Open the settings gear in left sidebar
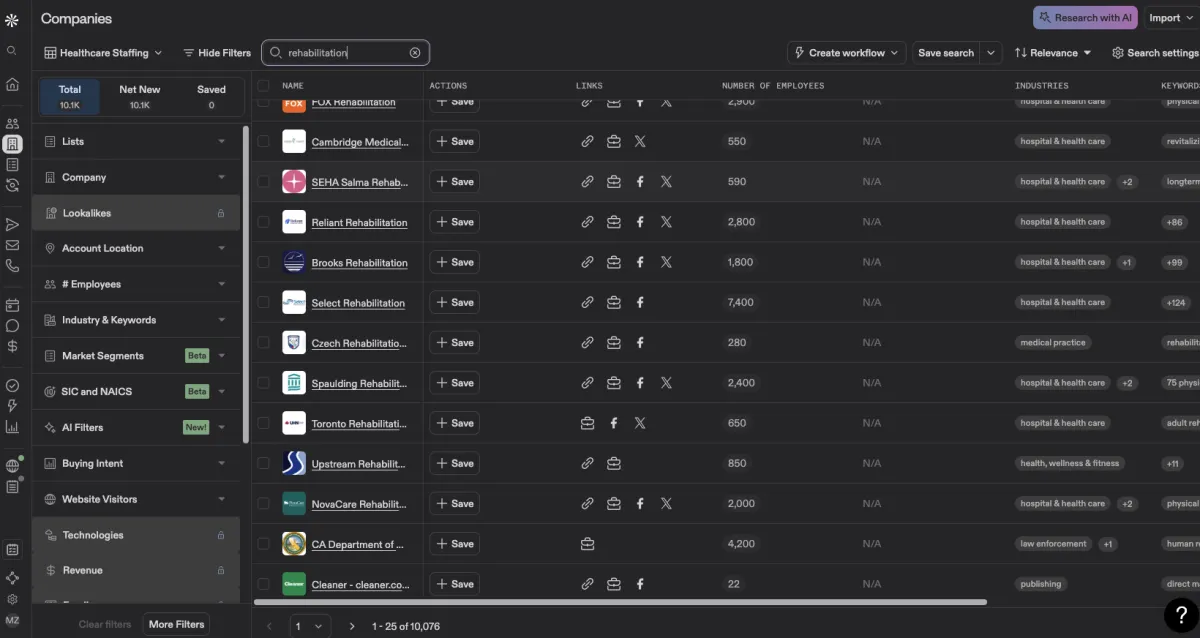The image size is (1200, 638). pos(12,599)
